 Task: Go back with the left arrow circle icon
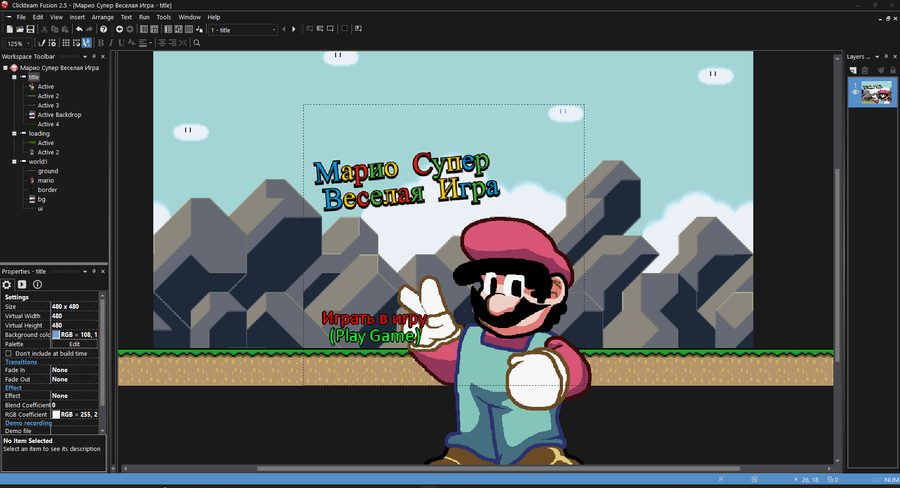119,29
